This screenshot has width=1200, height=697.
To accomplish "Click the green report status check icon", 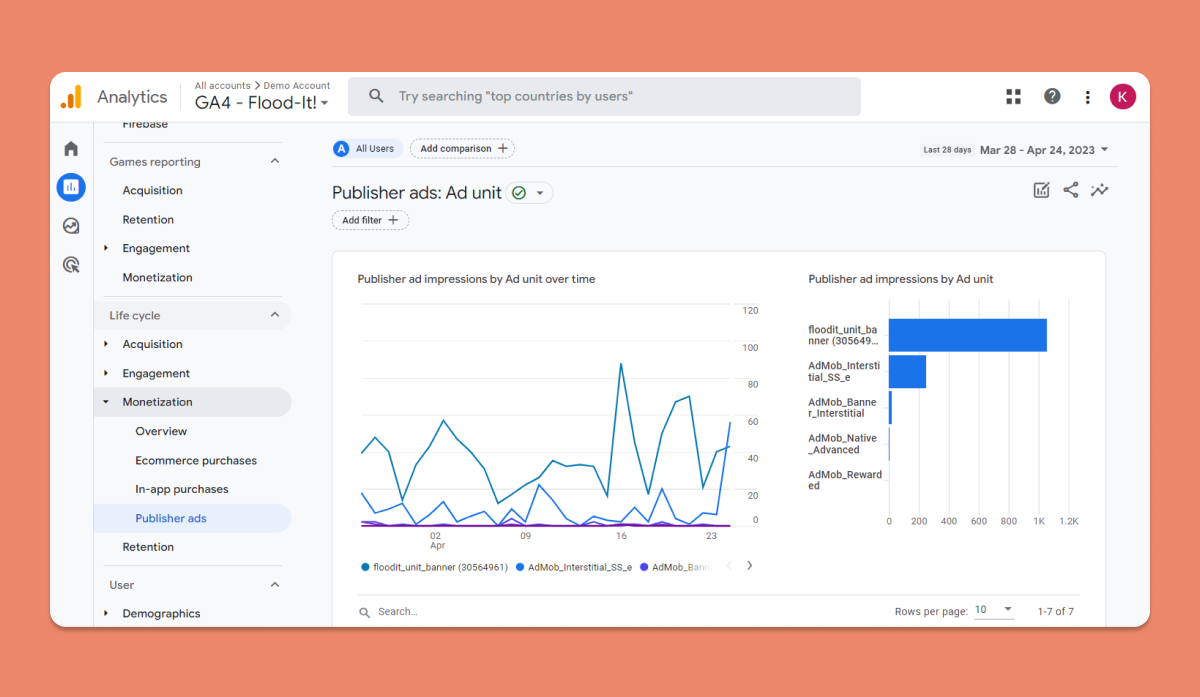I will coord(518,193).
